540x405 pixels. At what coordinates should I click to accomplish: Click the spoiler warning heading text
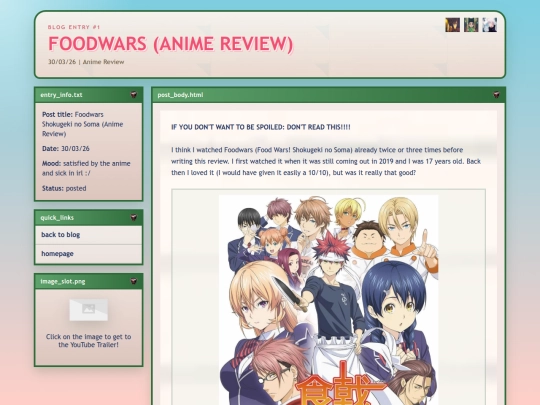261,127
